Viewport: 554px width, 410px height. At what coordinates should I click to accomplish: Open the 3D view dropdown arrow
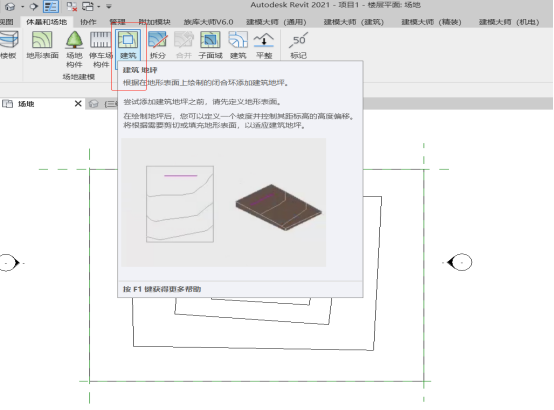22,6
